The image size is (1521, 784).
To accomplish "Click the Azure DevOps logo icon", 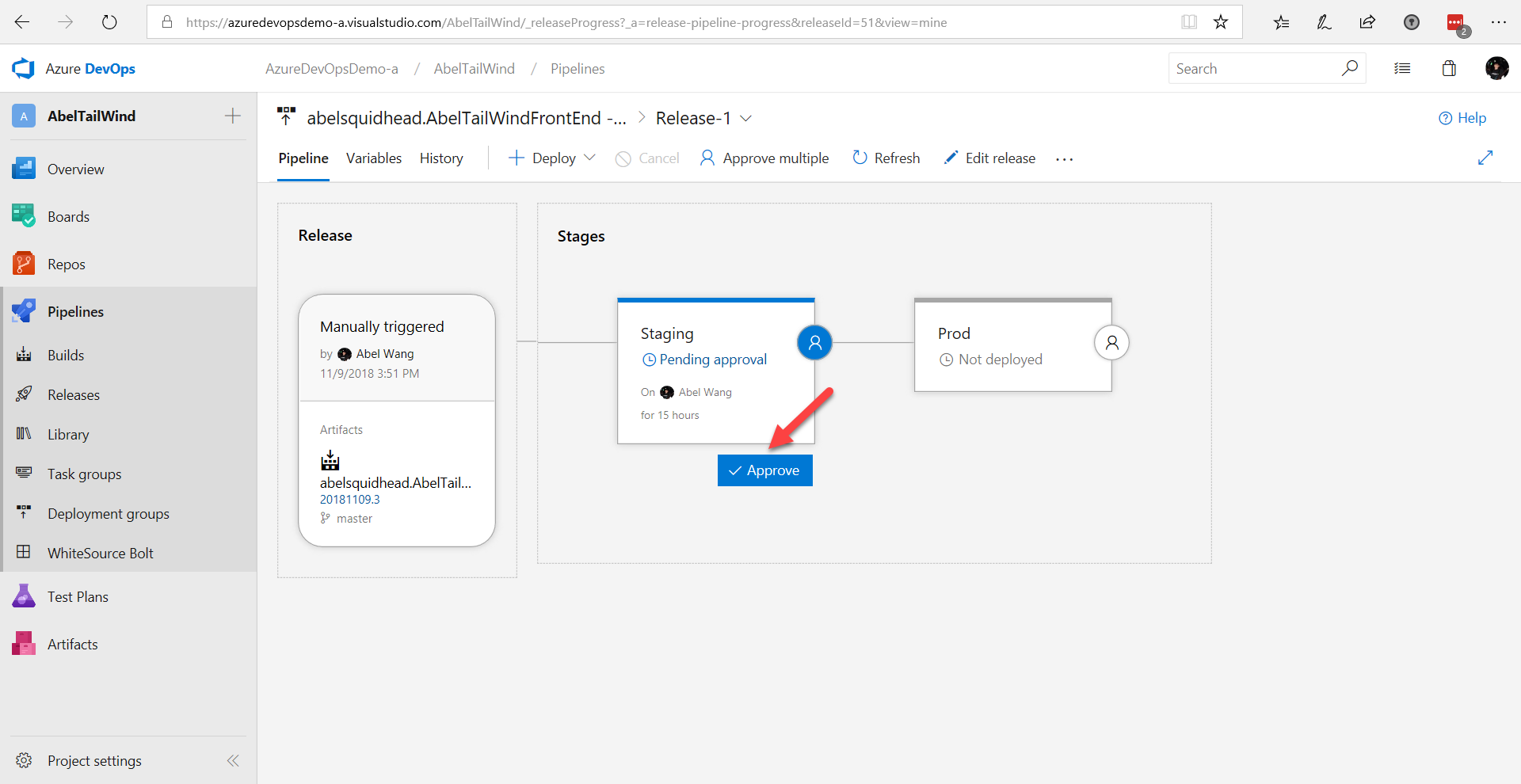I will (23, 69).
